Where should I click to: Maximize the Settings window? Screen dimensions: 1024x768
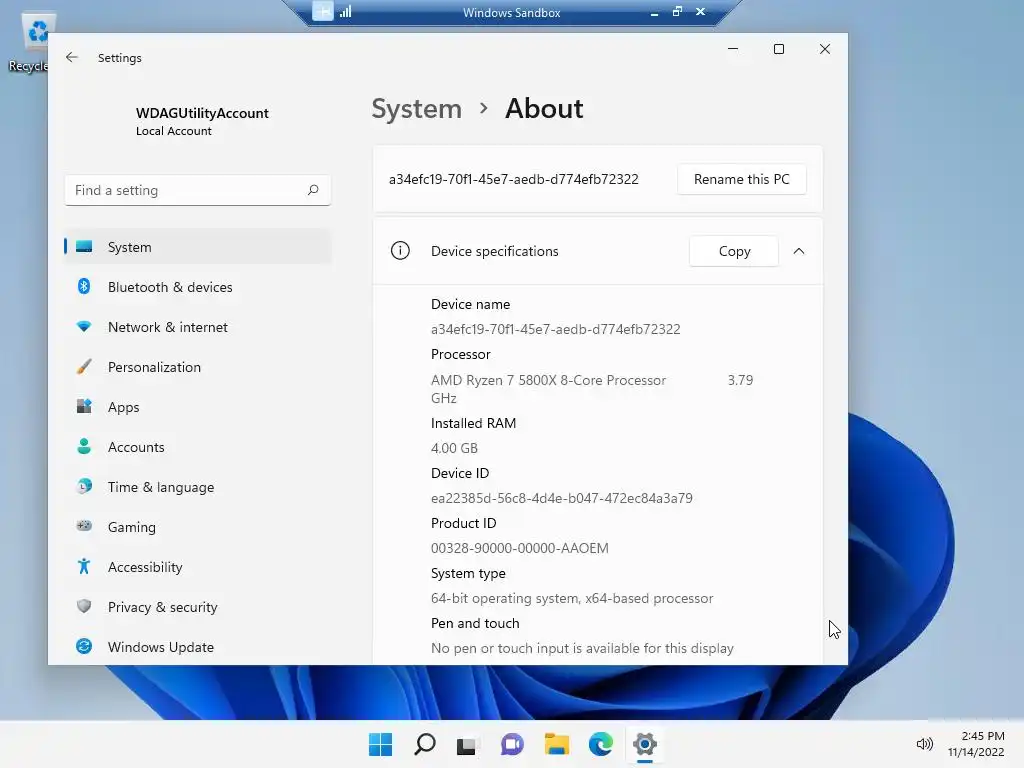coord(778,49)
